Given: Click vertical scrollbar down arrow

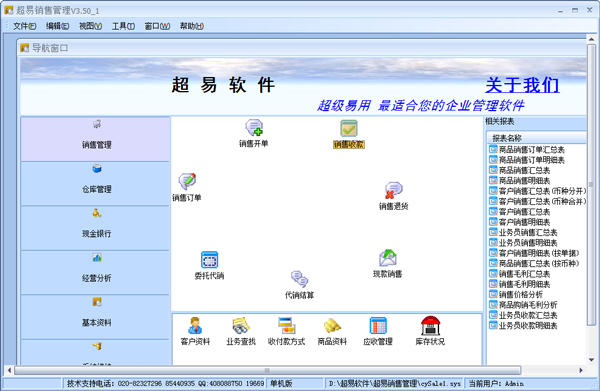Looking at the screenshot, I should coord(592,360).
